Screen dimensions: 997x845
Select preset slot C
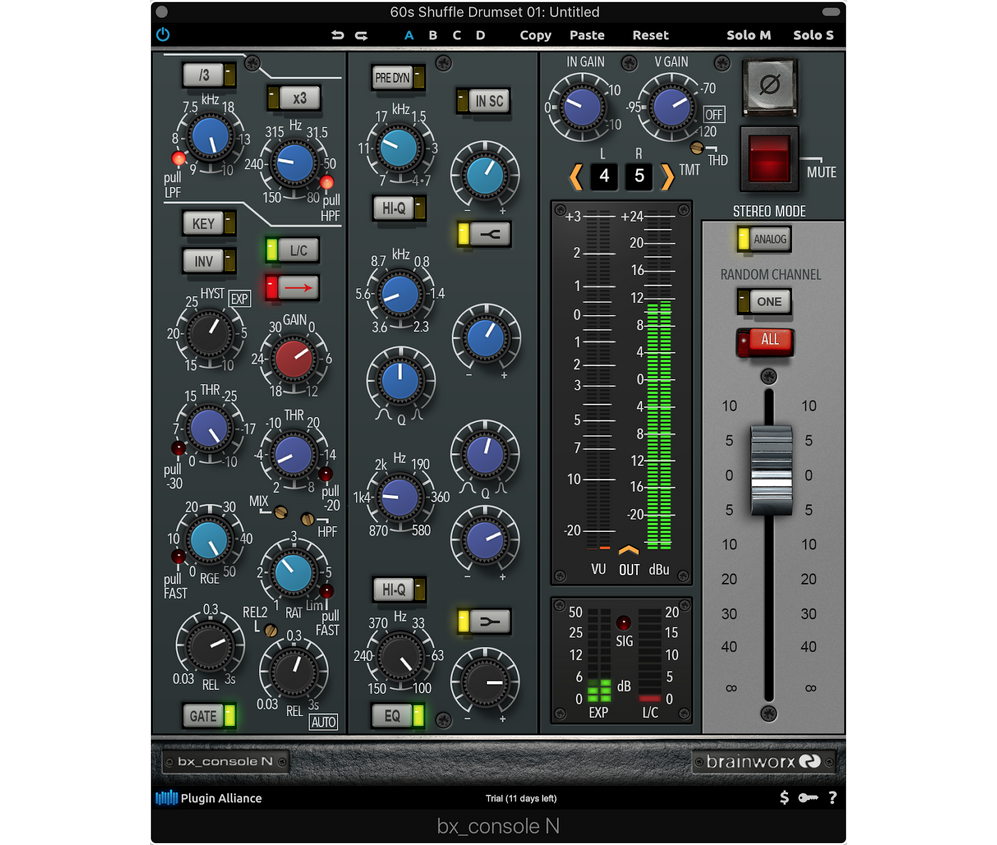pyautogui.click(x=457, y=36)
